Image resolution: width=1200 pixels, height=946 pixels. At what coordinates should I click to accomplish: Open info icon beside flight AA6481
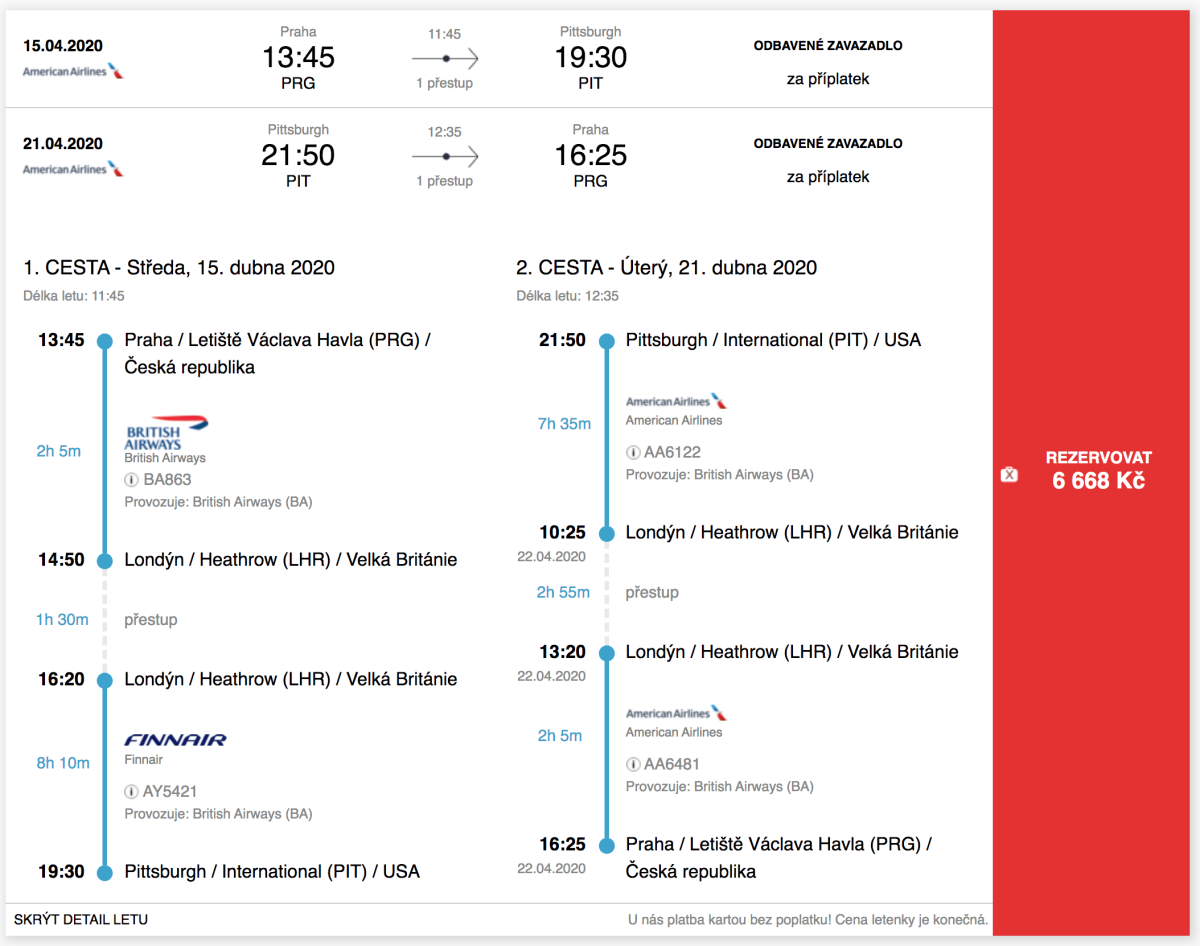coord(632,764)
